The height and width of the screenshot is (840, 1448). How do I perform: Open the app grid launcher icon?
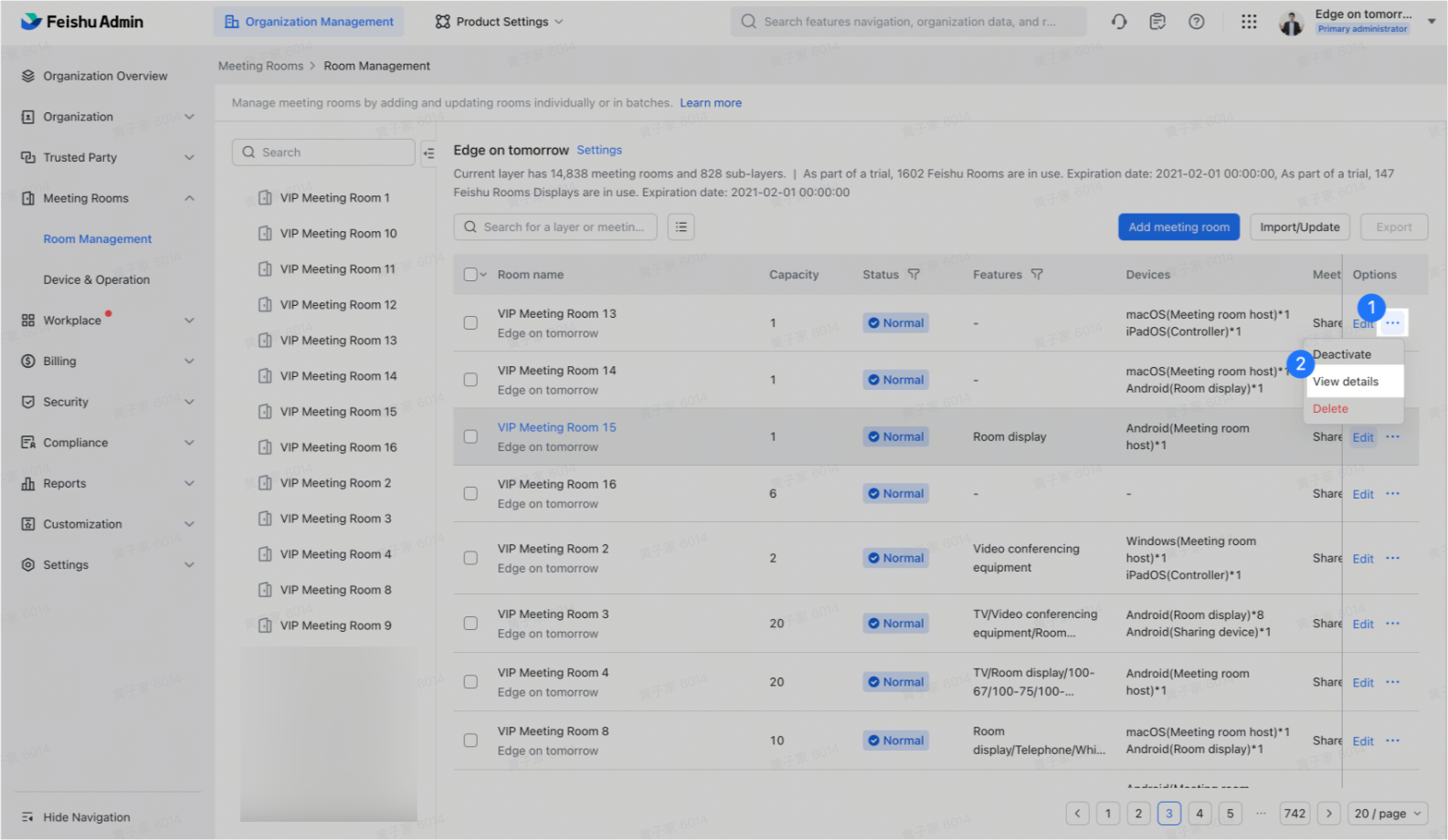(1249, 22)
